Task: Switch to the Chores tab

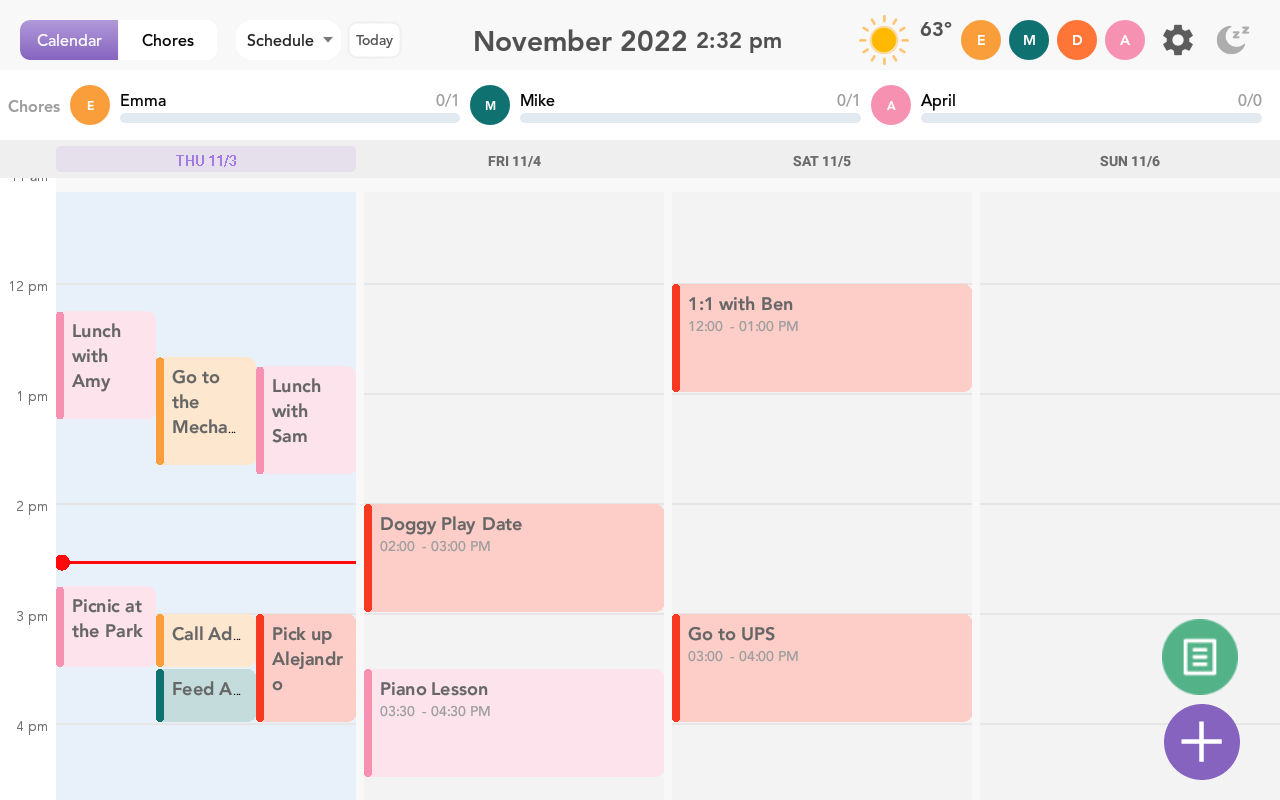Action: click(x=168, y=40)
